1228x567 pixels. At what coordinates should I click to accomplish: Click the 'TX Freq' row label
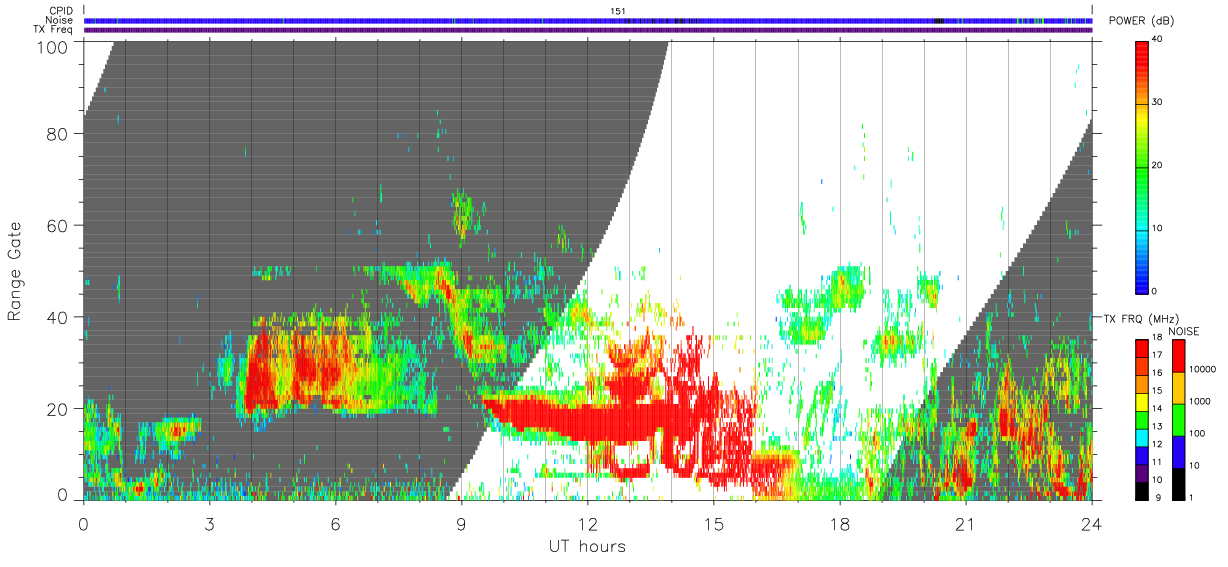[x=54, y=29]
